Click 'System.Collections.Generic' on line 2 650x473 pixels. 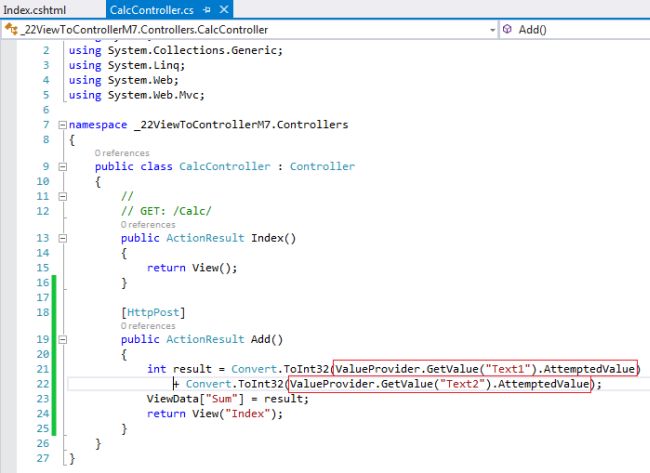point(192,50)
